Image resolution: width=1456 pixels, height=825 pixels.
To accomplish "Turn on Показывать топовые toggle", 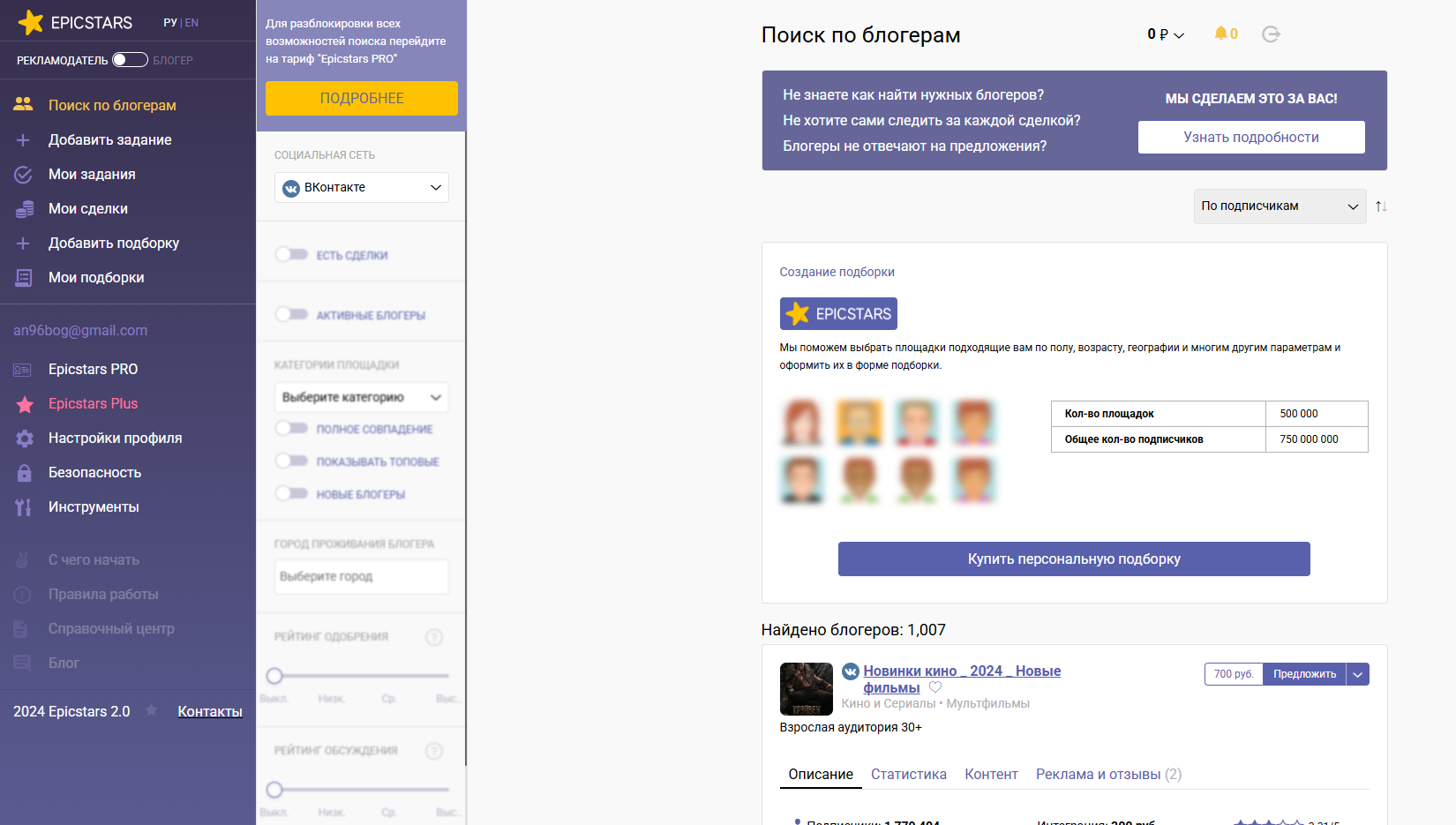I will click(x=291, y=461).
